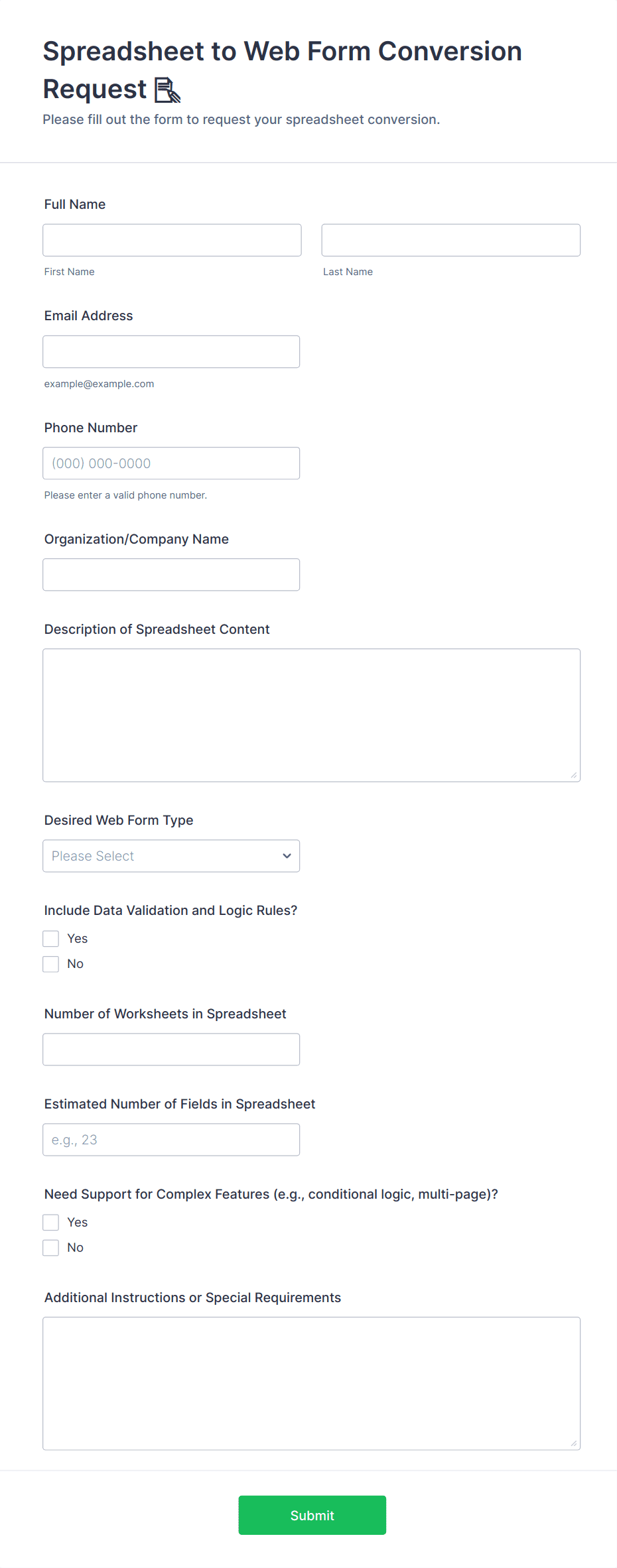Viewport: 617px width, 1568px height.
Task: Tick No for Complex Features support
Action: point(51,1248)
